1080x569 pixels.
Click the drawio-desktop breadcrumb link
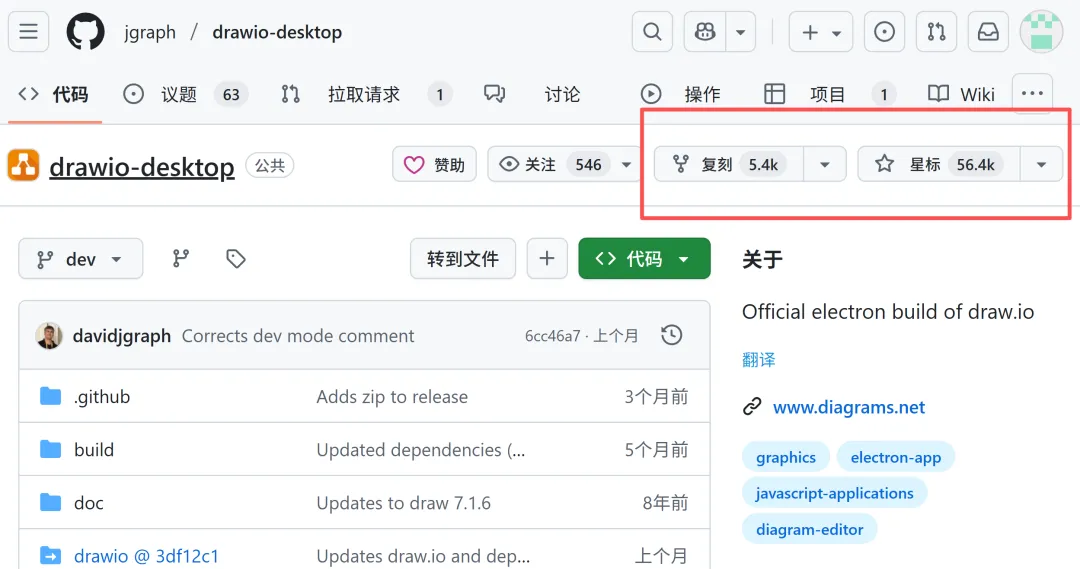(x=277, y=32)
